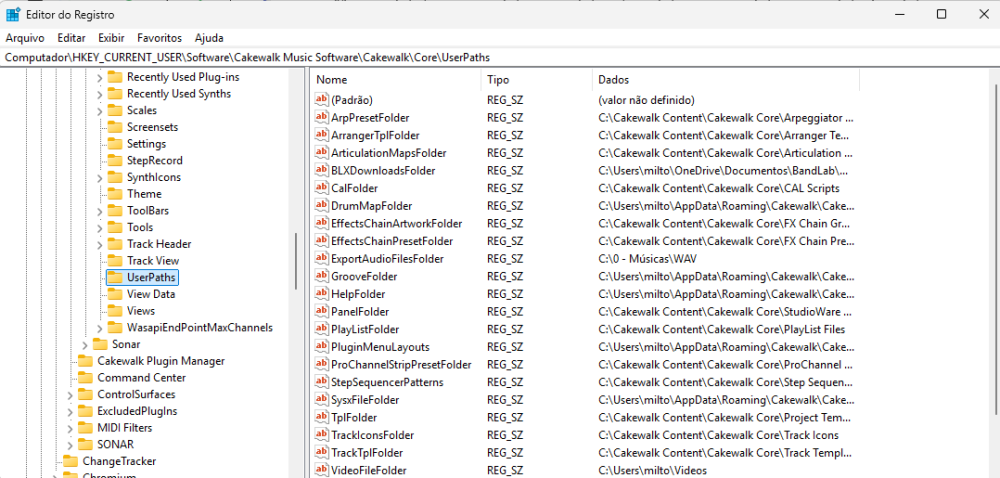The width and height of the screenshot is (1000, 478).
Task: Expand the SynthIcons key
Action: (99, 178)
